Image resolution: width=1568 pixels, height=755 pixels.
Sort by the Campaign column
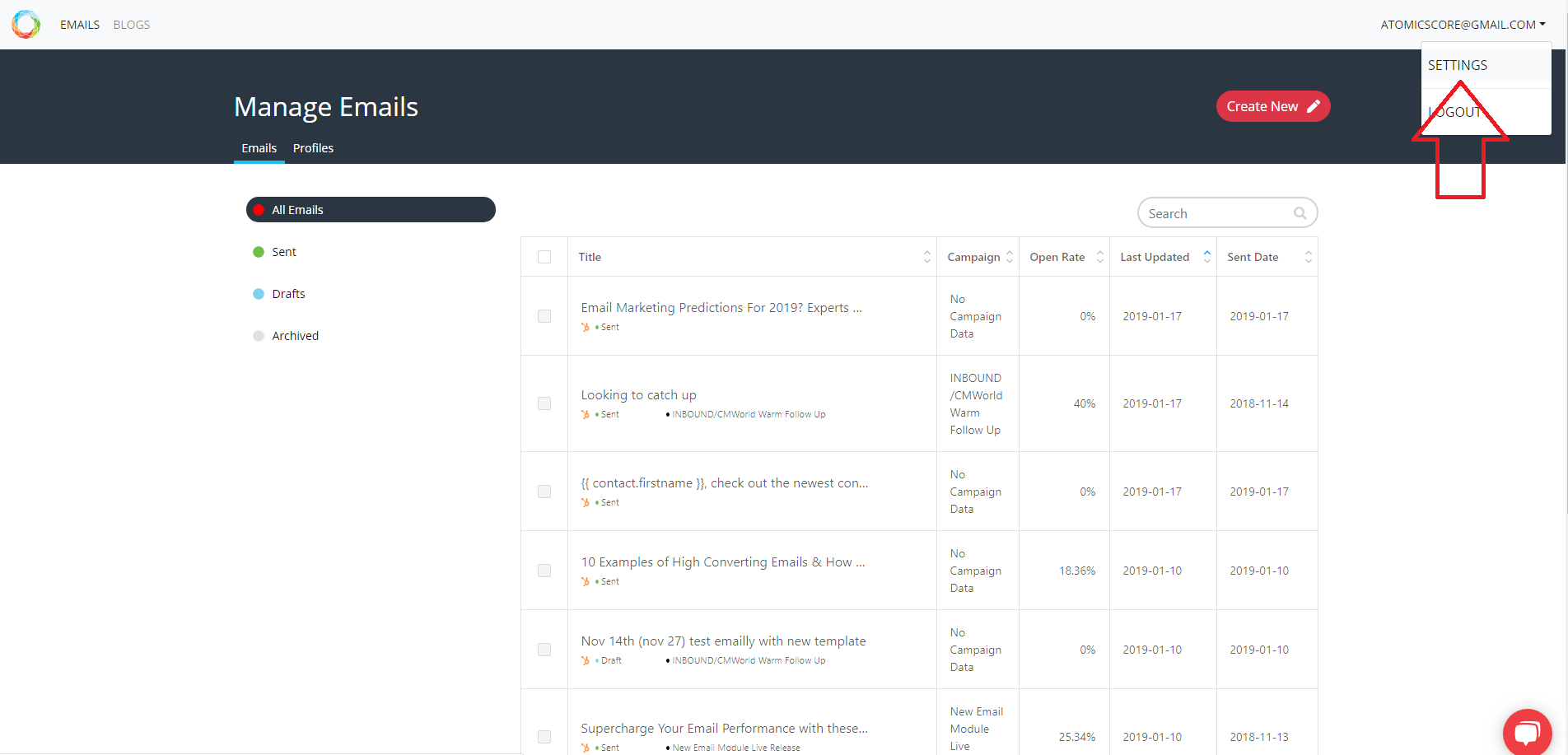pyautogui.click(x=1010, y=257)
